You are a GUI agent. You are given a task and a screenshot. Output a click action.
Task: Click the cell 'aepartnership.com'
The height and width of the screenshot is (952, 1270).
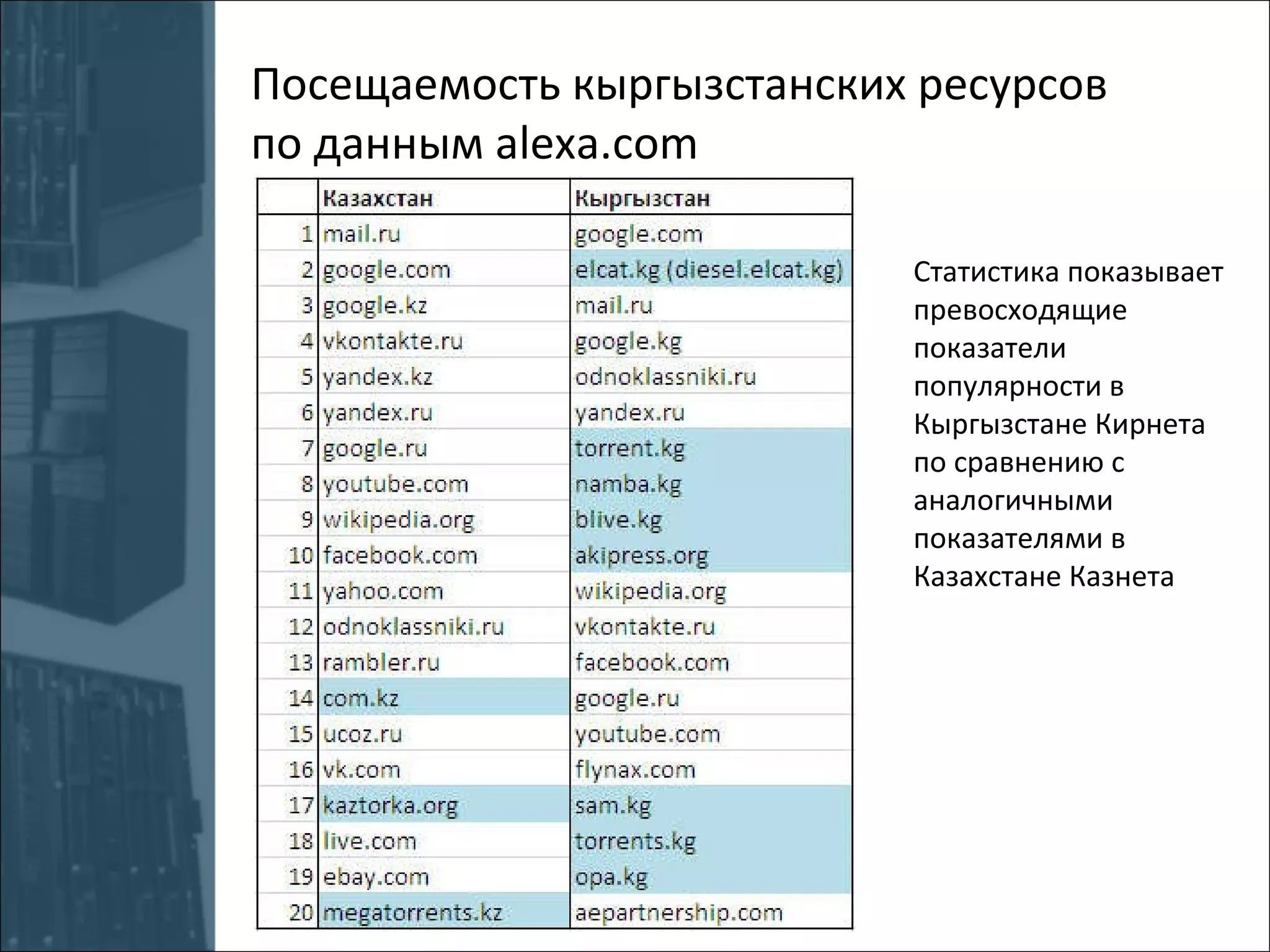(711, 912)
